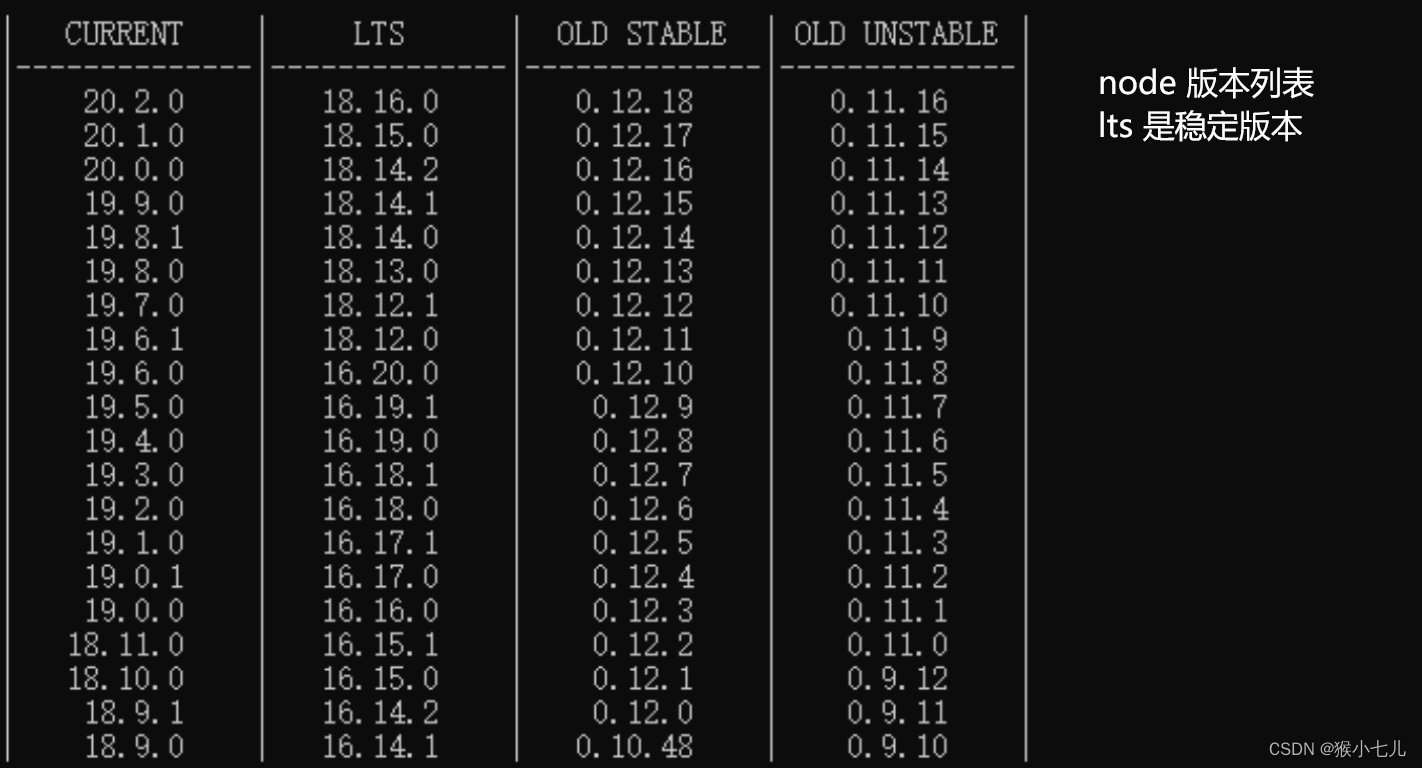This screenshot has height=768, width=1422.
Task: Select old stable version 0.12.5
Action: click(642, 543)
